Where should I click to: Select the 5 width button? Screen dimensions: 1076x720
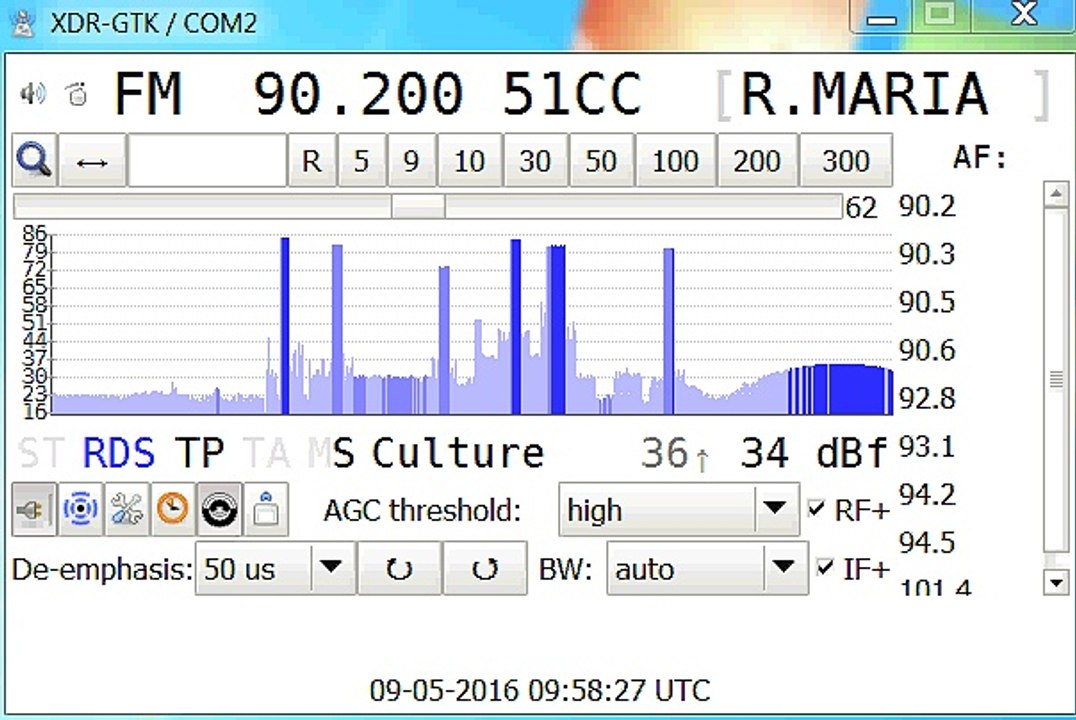tap(362, 161)
